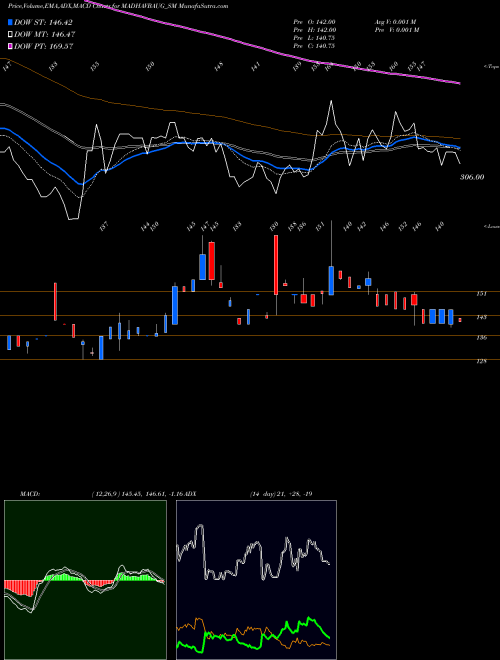
Task: Click the 'Pre V: 0.001 M' value
Action: [397, 30]
